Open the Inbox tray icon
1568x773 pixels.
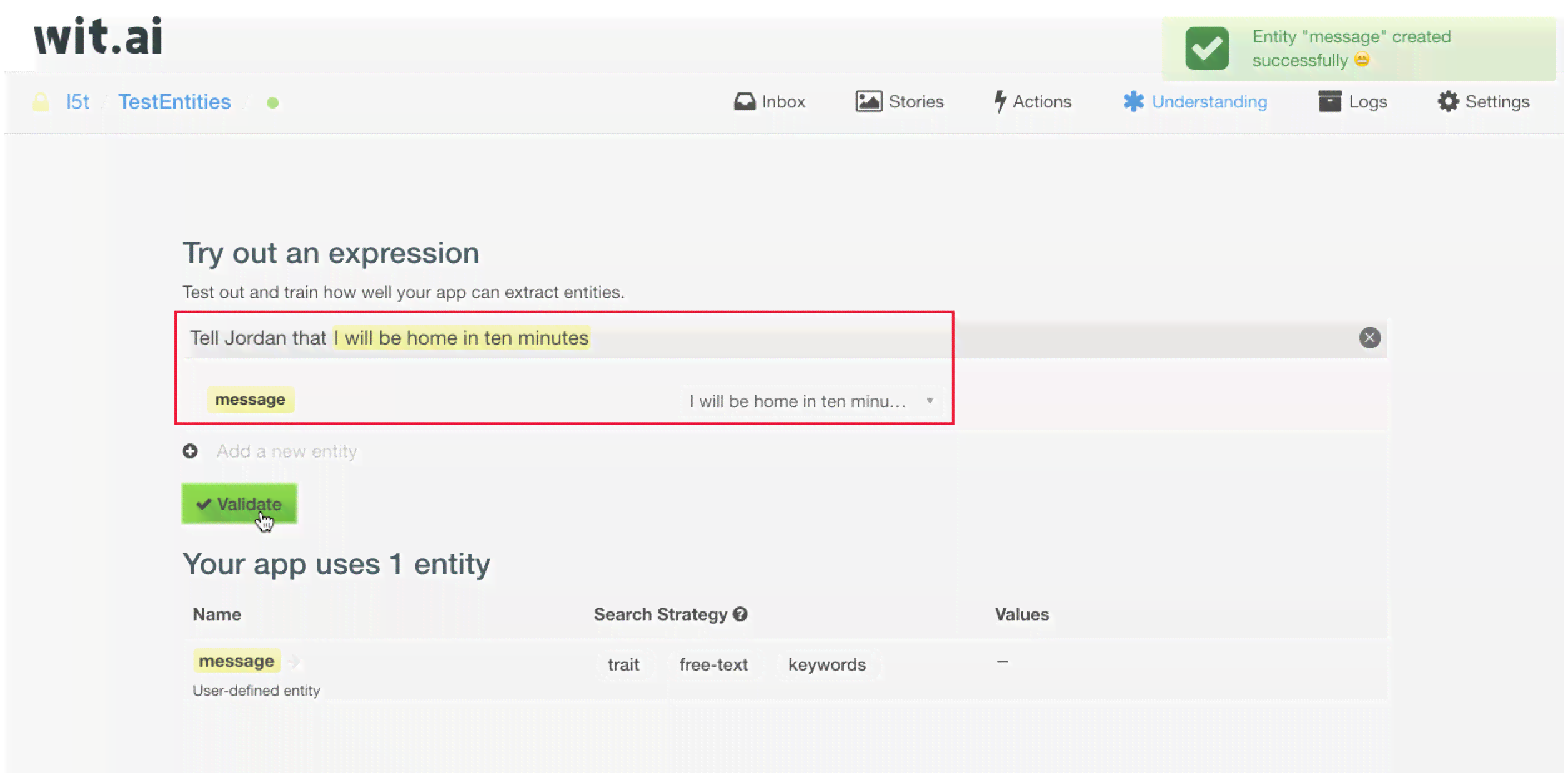point(744,101)
